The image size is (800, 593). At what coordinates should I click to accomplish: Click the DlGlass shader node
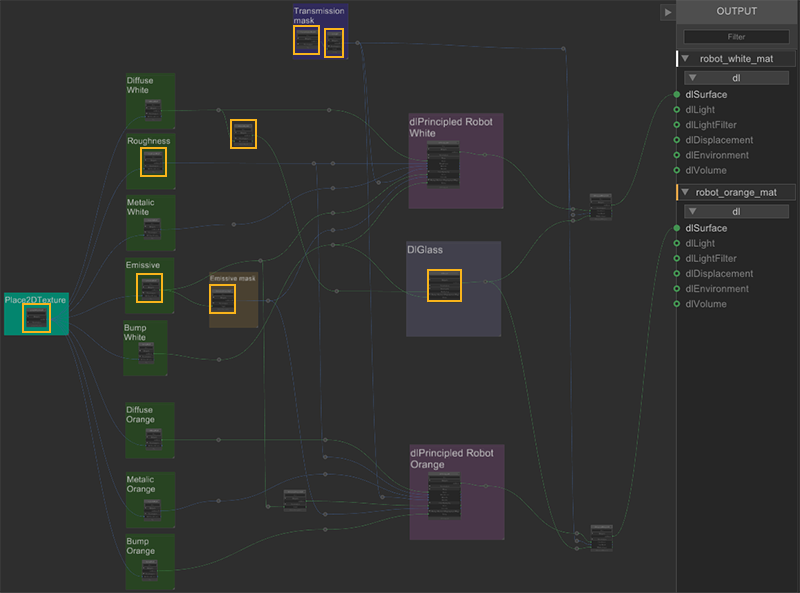coord(444,285)
